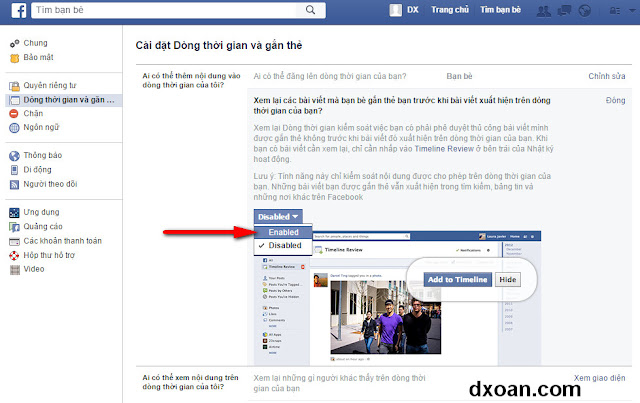Open Thông báo notification settings
This screenshot has height=403, width=640.
[x=42, y=155]
